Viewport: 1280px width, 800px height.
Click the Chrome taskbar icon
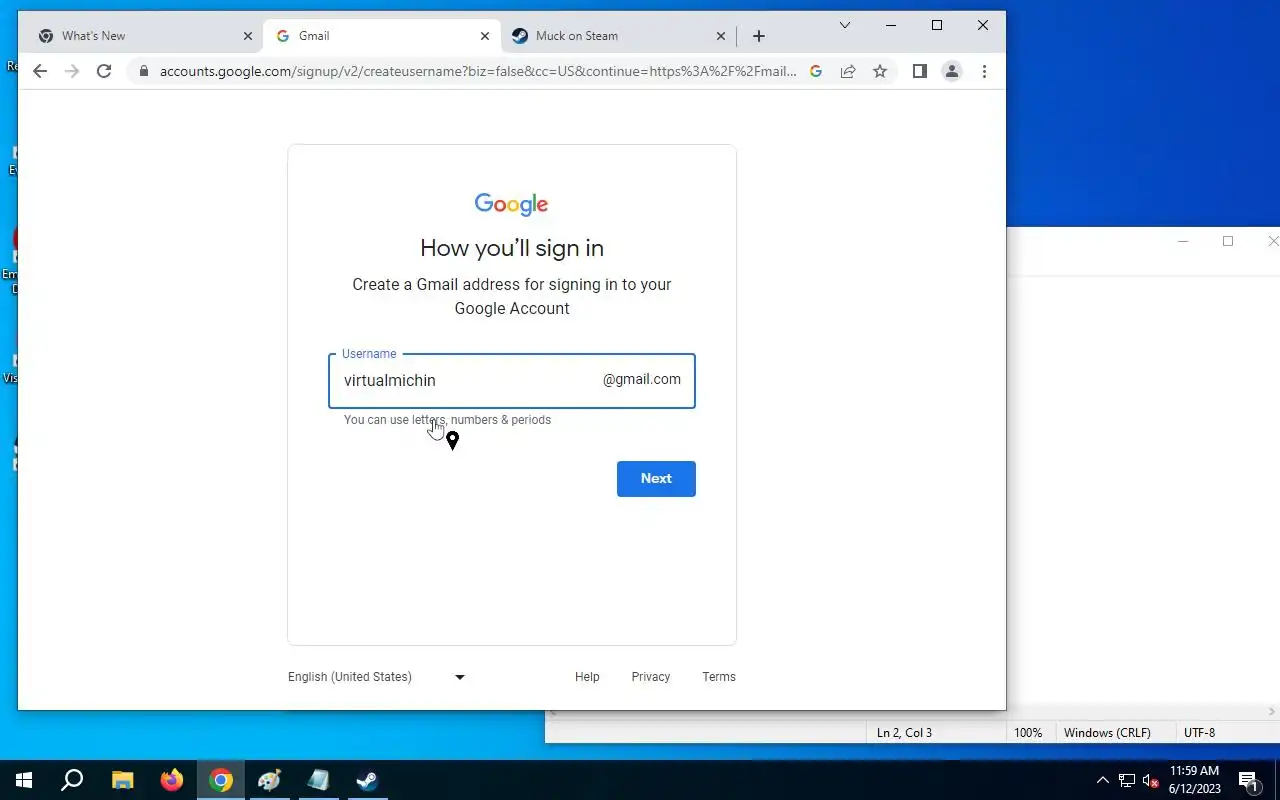pos(221,780)
